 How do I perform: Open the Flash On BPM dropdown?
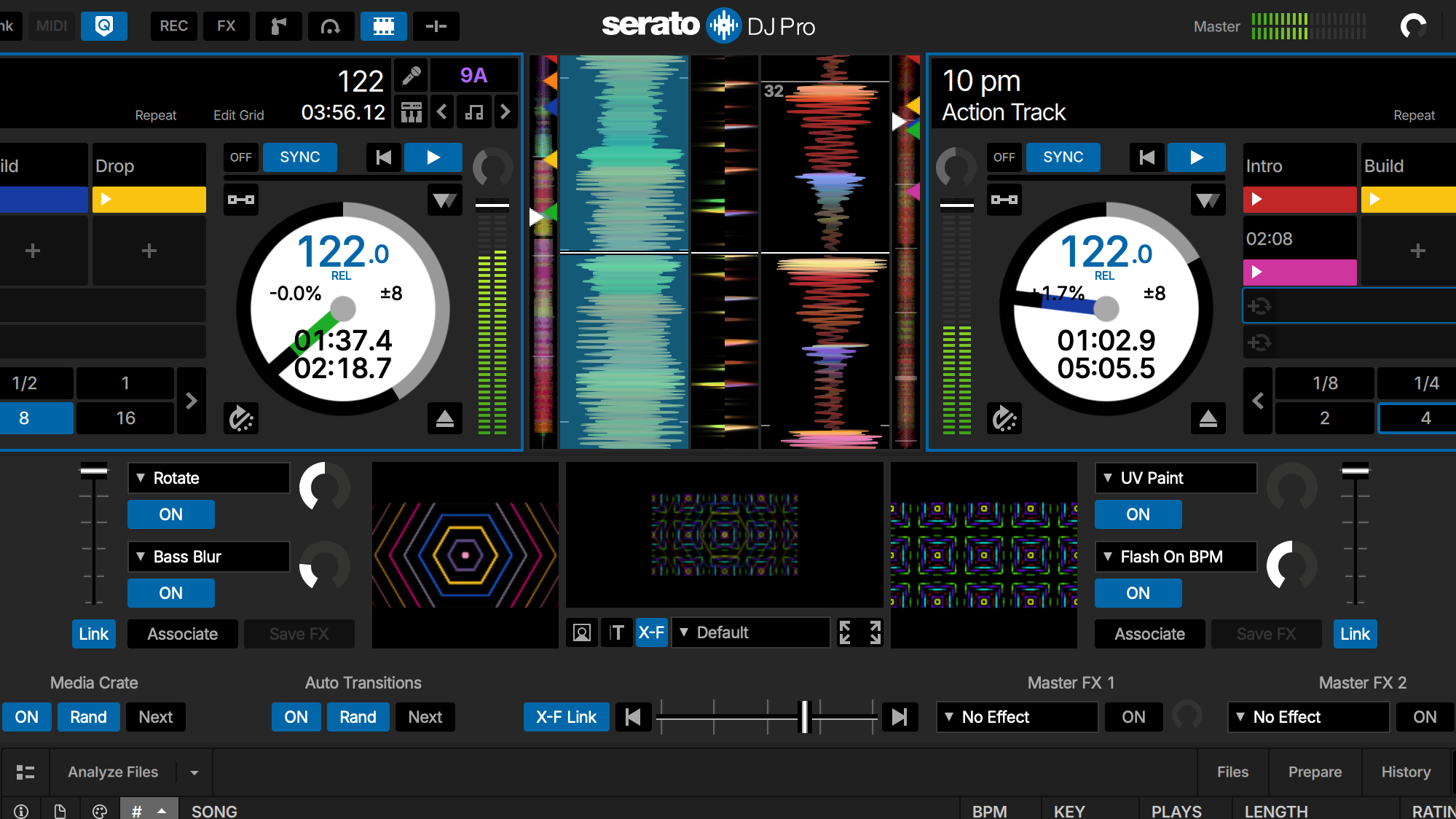tap(1176, 557)
